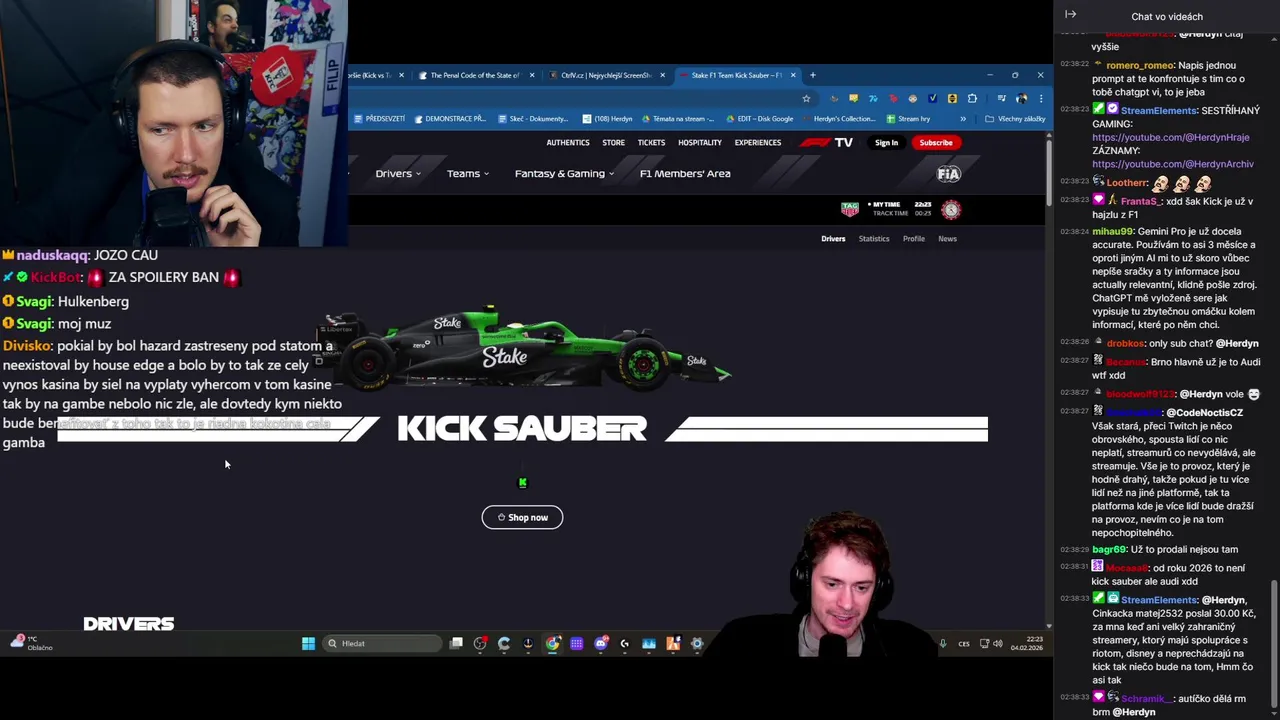
Task: Expand the Drivers dropdown in the F1 navigation
Action: click(x=398, y=173)
